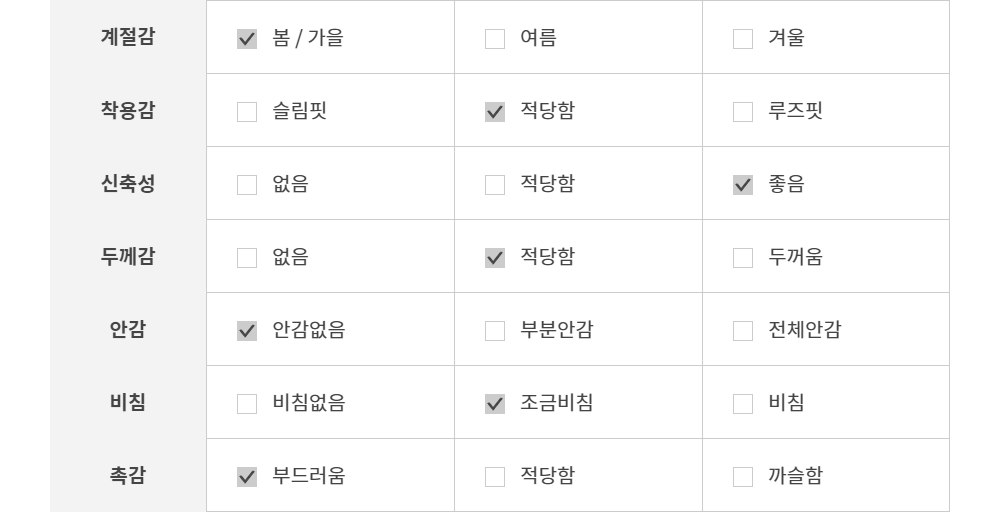Viewport: 1000px width, 512px height.
Task: Uncheck the 봄 / 가을 season checkbox
Action: (x=247, y=39)
